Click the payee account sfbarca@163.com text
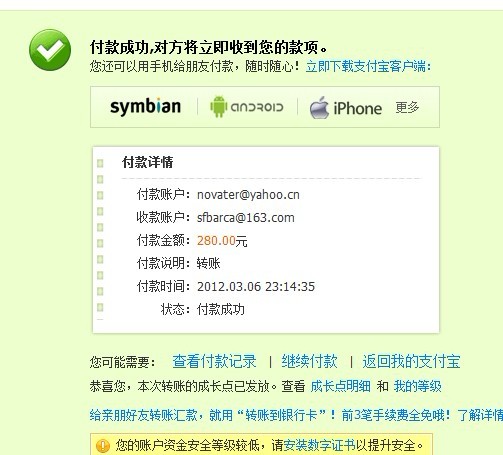Screen dimensions: 503x455 click(x=246, y=218)
